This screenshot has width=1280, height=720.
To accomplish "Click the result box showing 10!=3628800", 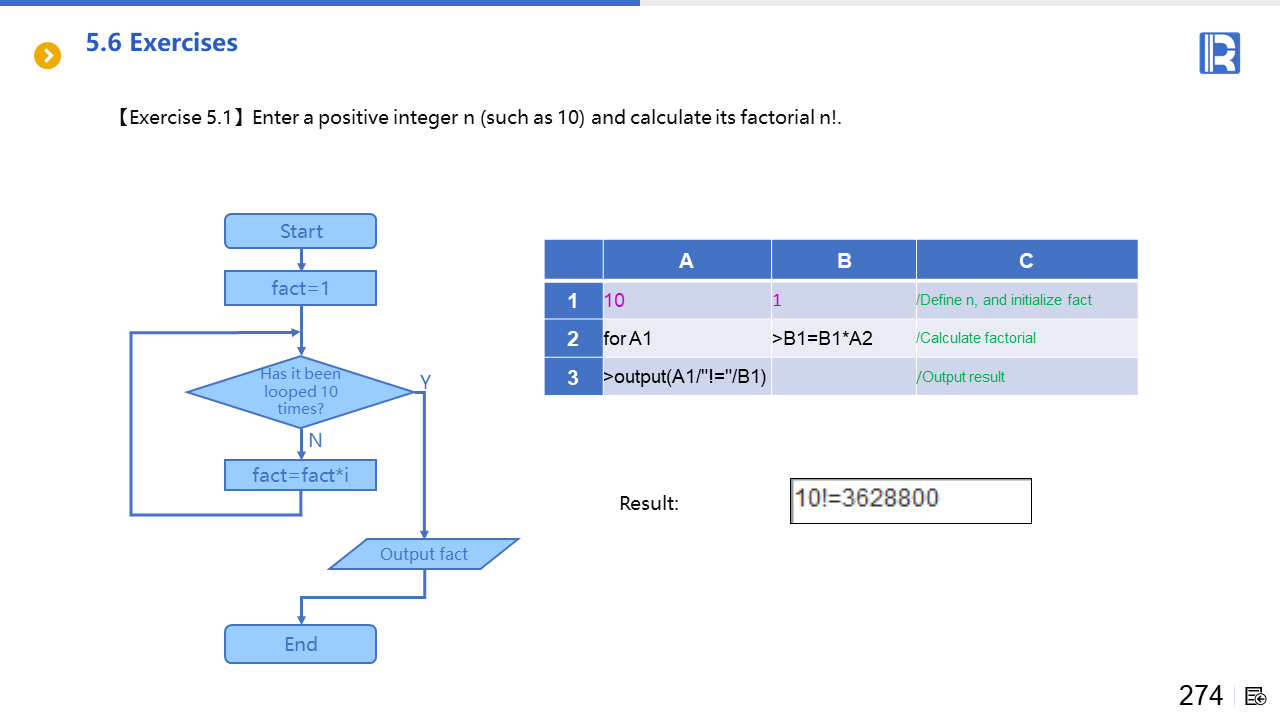I will click(x=910, y=500).
